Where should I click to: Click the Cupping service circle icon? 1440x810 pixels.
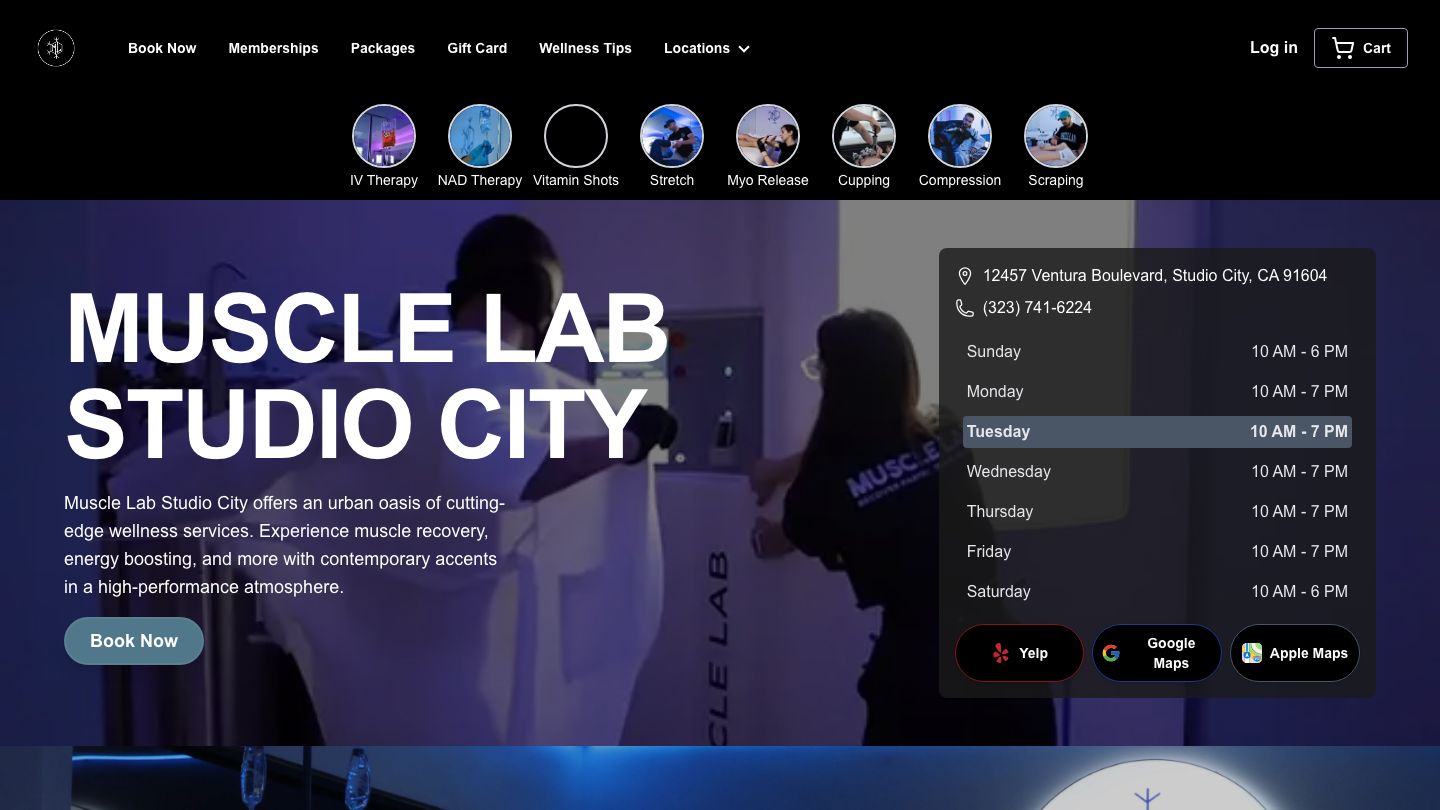[x=864, y=136]
